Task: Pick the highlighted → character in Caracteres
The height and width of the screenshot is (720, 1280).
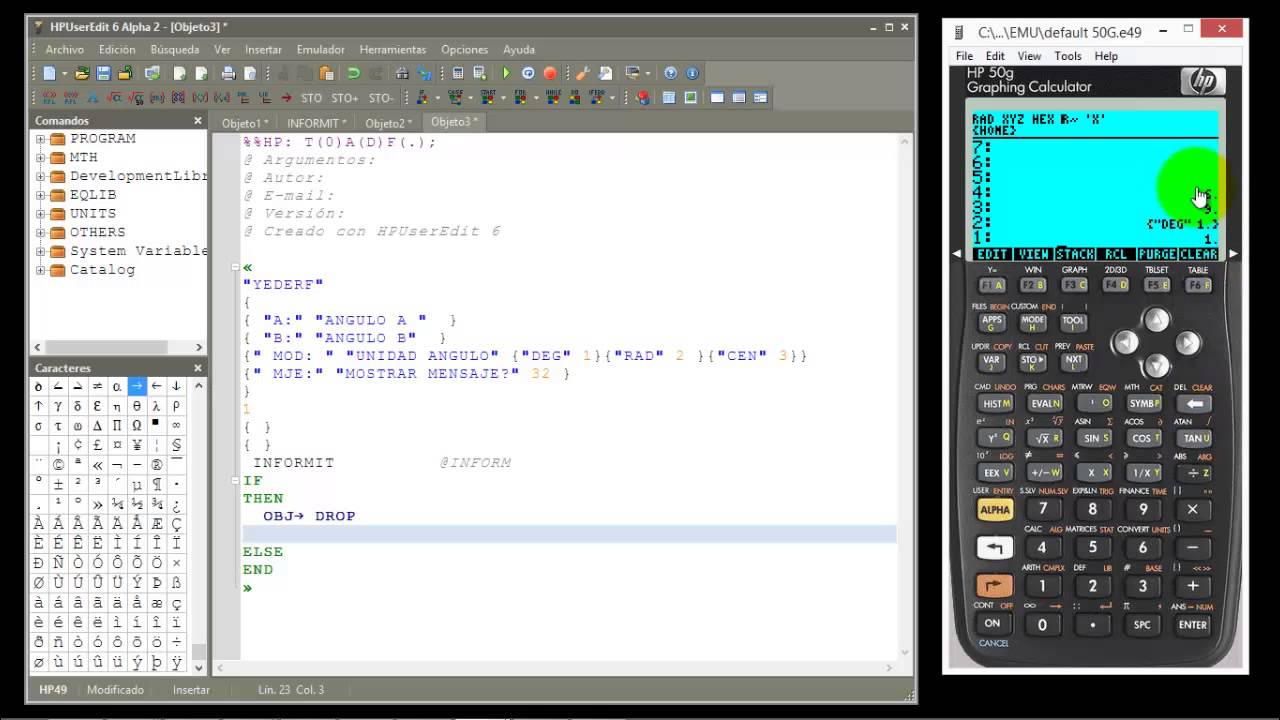Action: pos(137,386)
